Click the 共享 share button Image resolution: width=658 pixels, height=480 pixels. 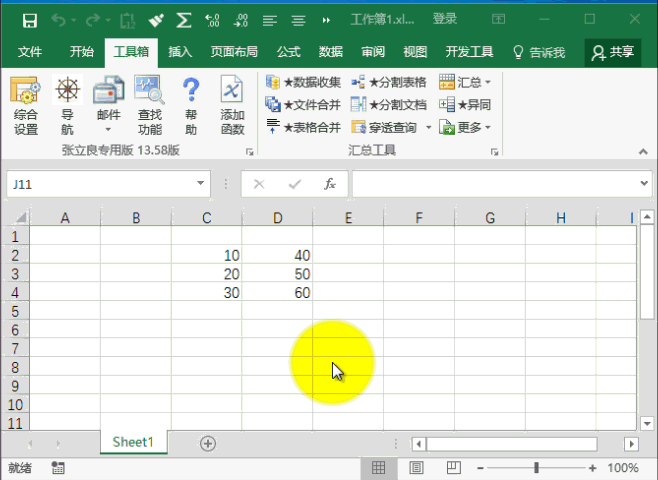(x=613, y=52)
